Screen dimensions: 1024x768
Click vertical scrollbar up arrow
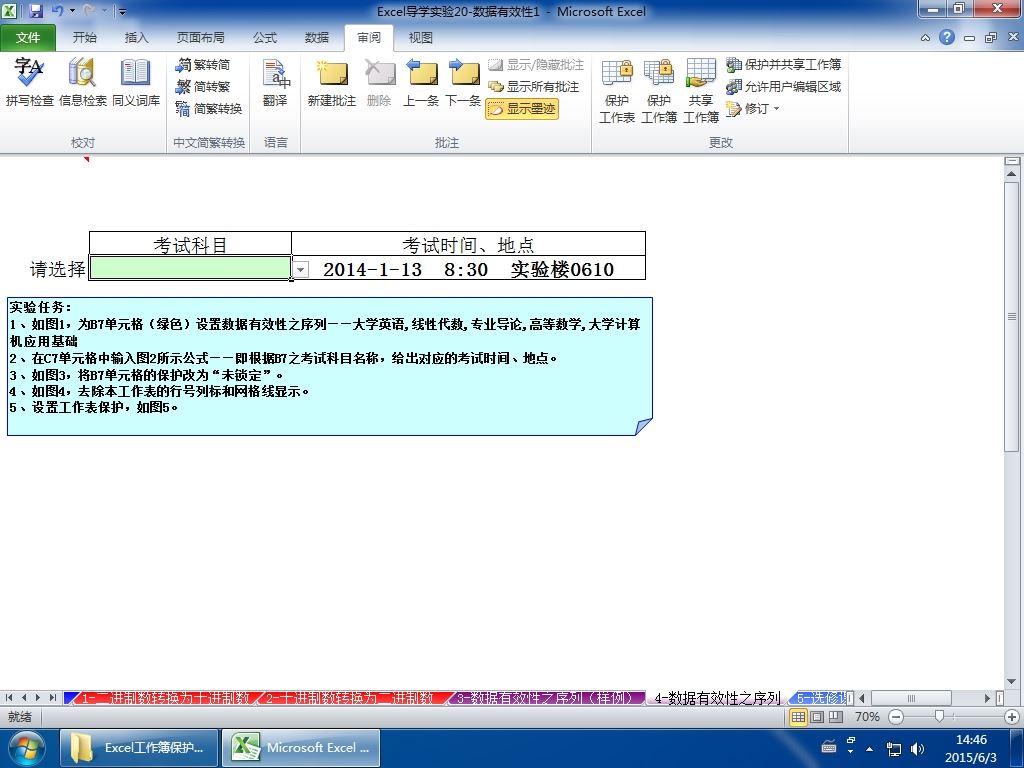(1012, 174)
